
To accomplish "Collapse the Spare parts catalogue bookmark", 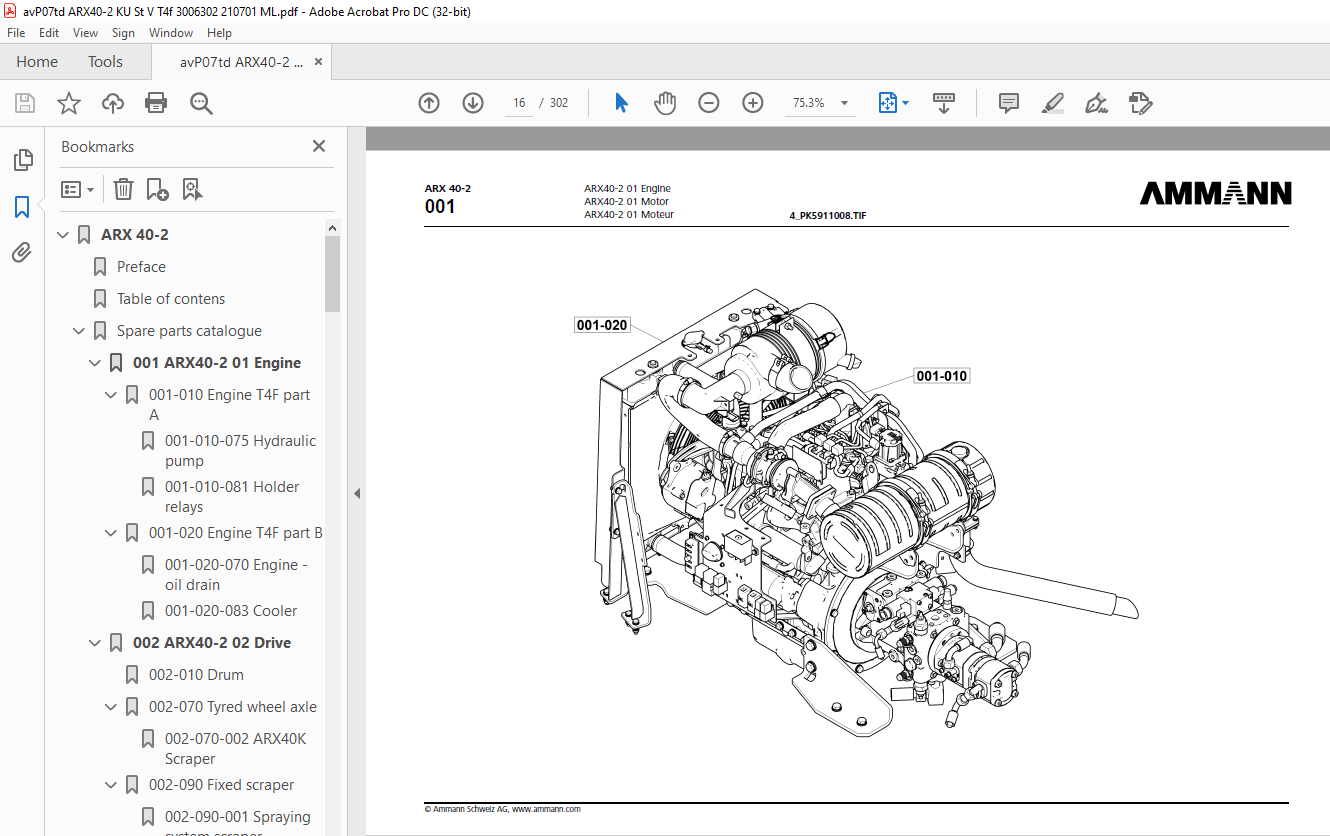I will [x=79, y=331].
